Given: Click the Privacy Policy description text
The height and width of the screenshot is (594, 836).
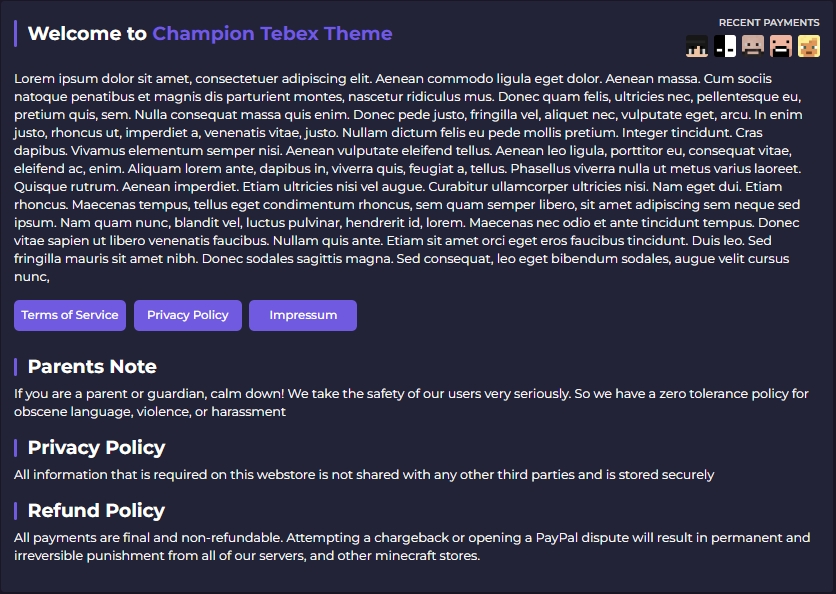Looking at the screenshot, I should [364, 474].
